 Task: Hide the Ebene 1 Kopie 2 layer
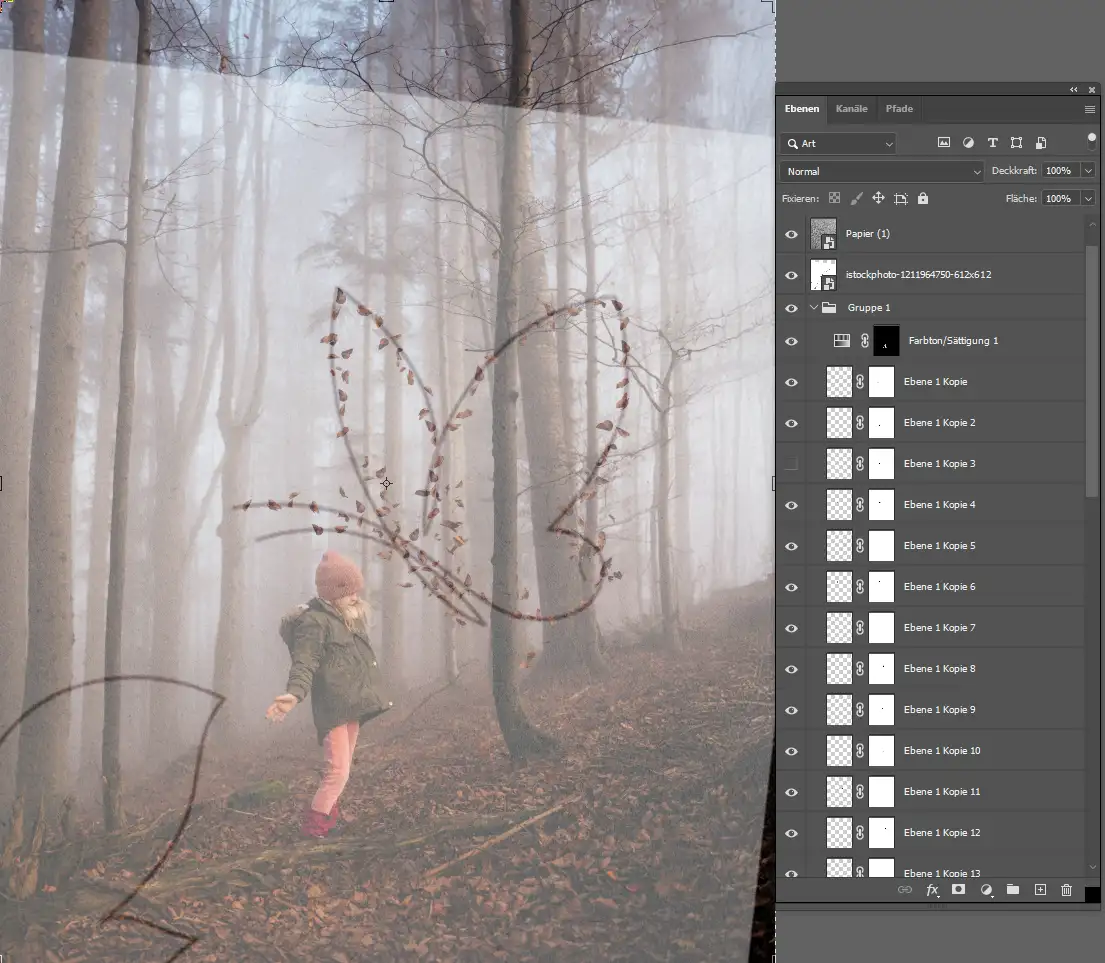(x=791, y=423)
